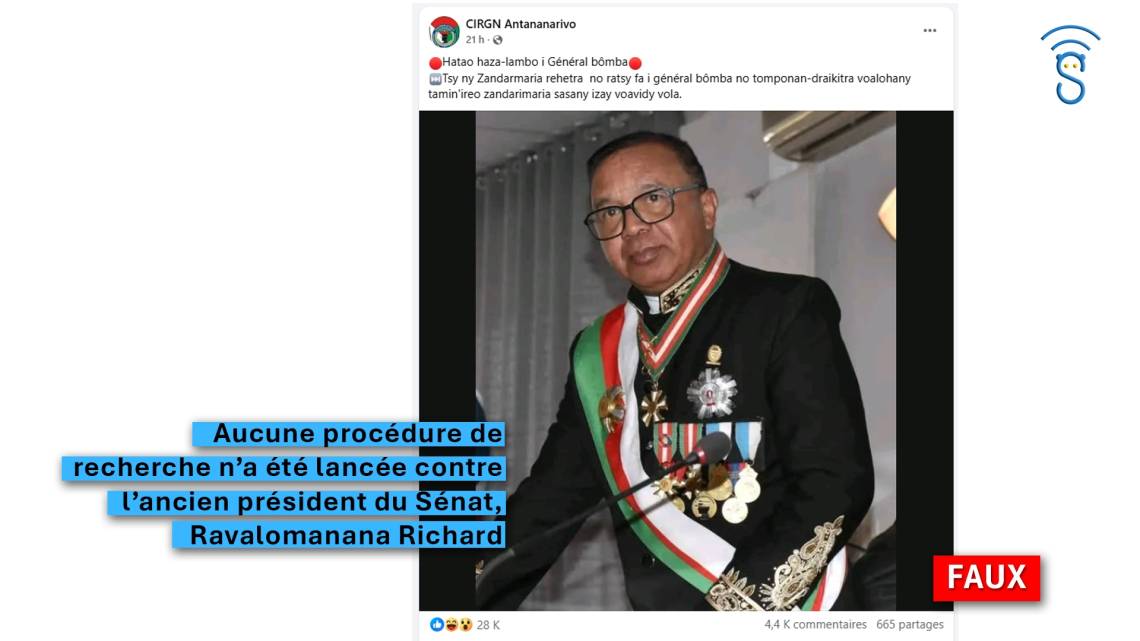Click the arrow emoji before 'Tsy ny Zandarmaria'

[435, 78]
